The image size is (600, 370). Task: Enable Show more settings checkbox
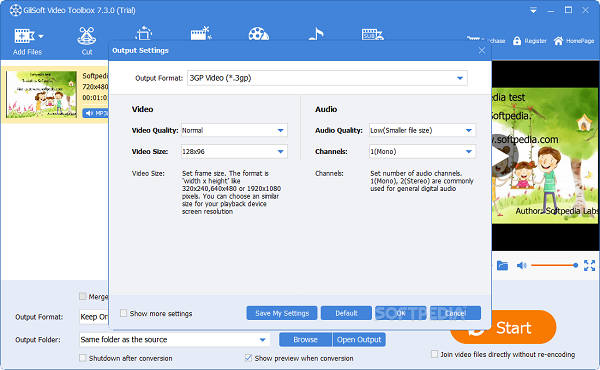point(124,313)
